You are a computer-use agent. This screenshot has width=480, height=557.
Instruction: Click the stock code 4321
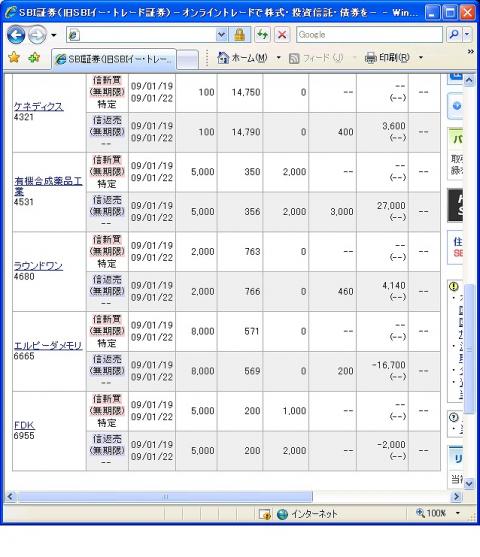(x=23, y=117)
